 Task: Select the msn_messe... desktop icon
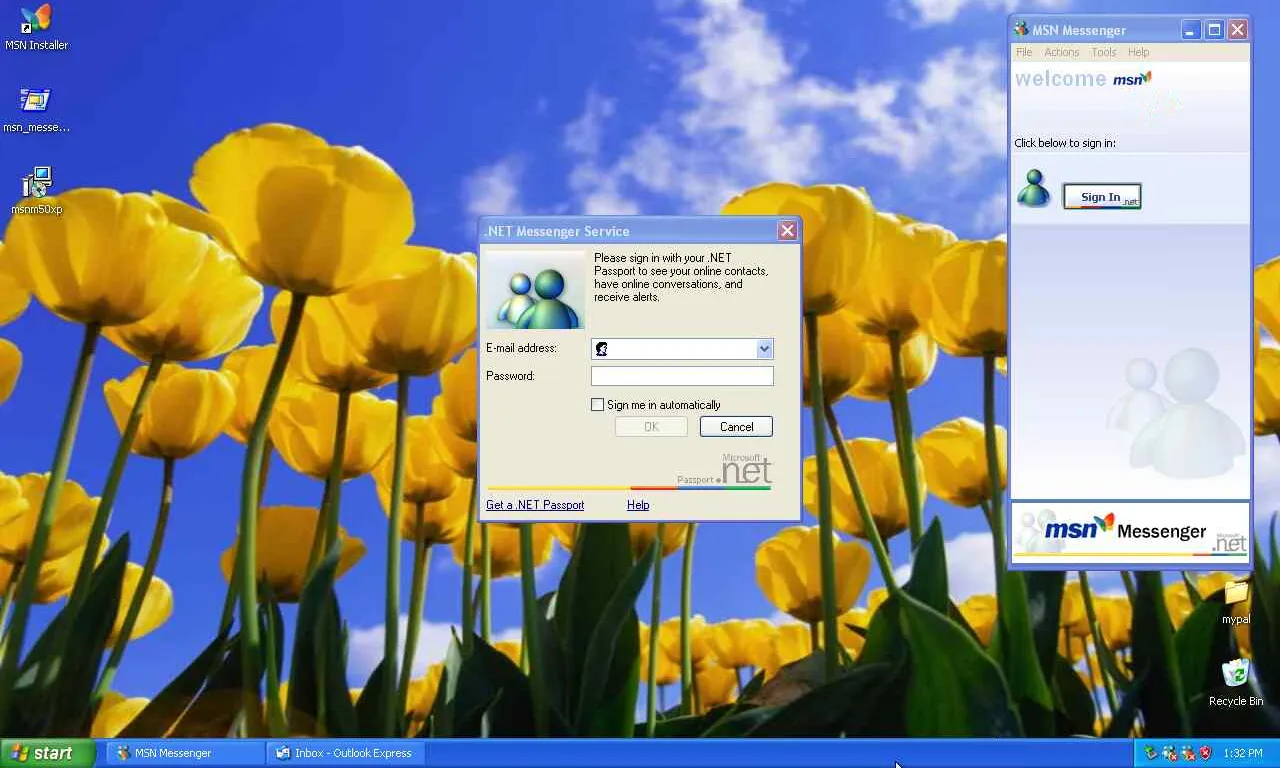coord(36,110)
